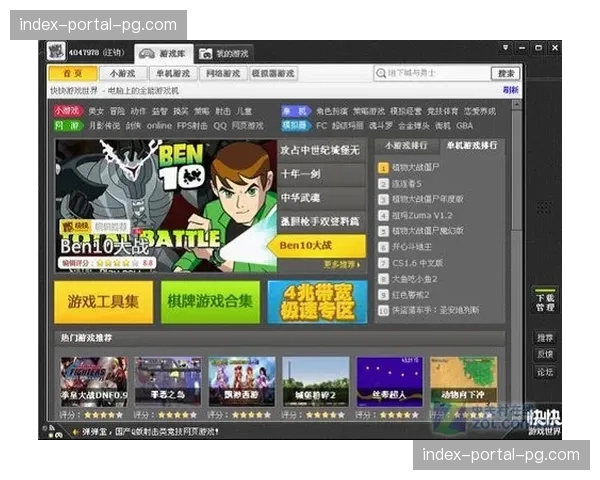The height and width of the screenshot is (480, 600).
Task: Open the 角色扮演 single-player category
Action: click(332, 111)
